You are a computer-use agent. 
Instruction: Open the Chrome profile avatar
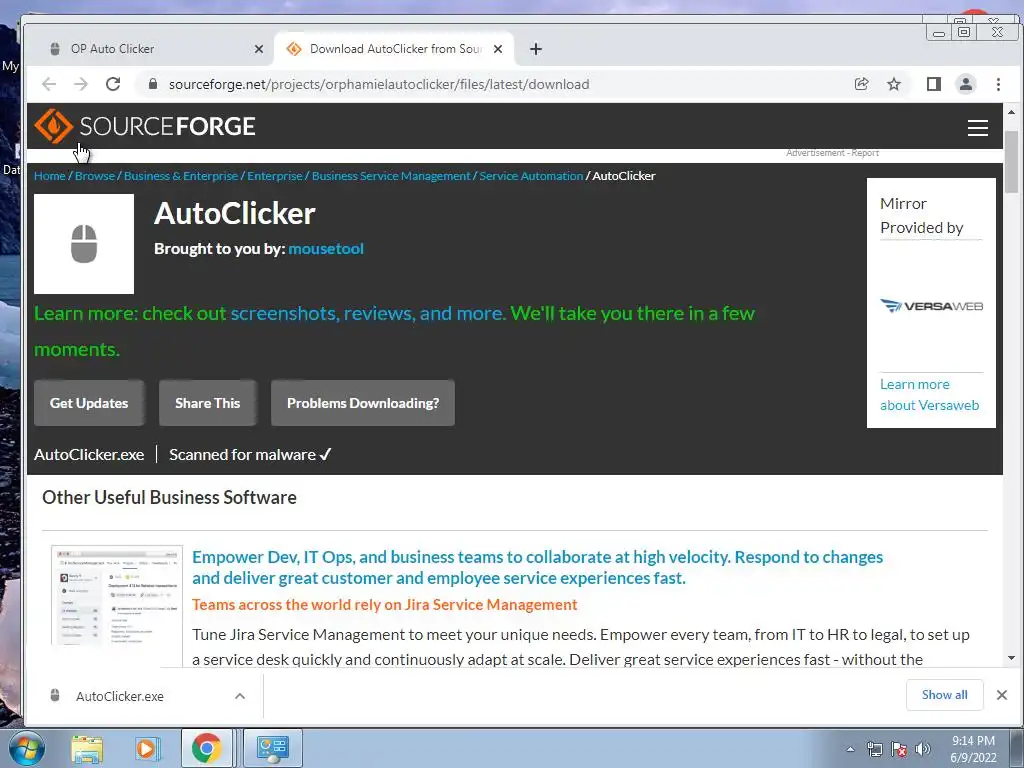pos(965,84)
